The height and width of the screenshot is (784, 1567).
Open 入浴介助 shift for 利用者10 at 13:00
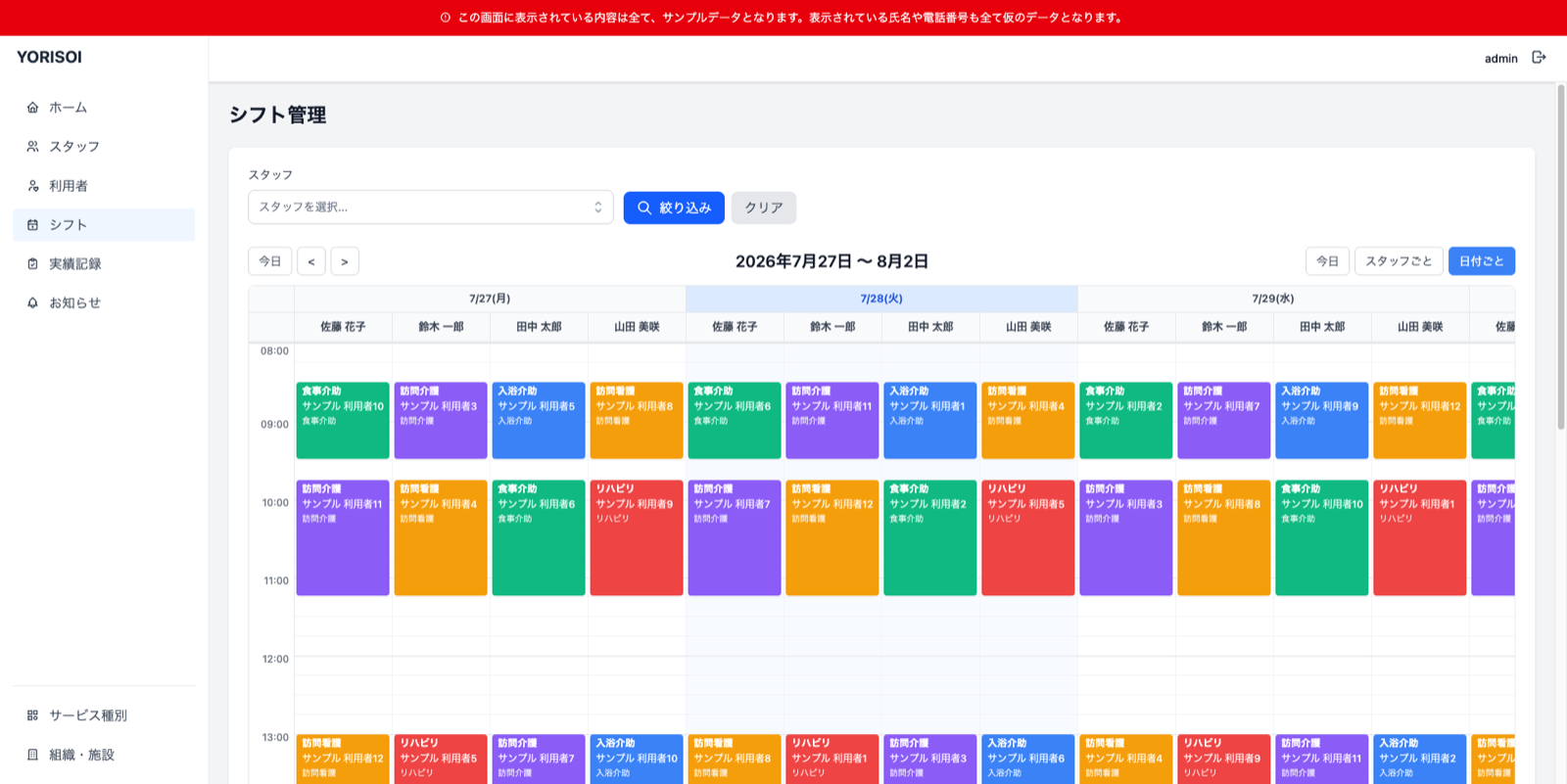tap(637, 760)
